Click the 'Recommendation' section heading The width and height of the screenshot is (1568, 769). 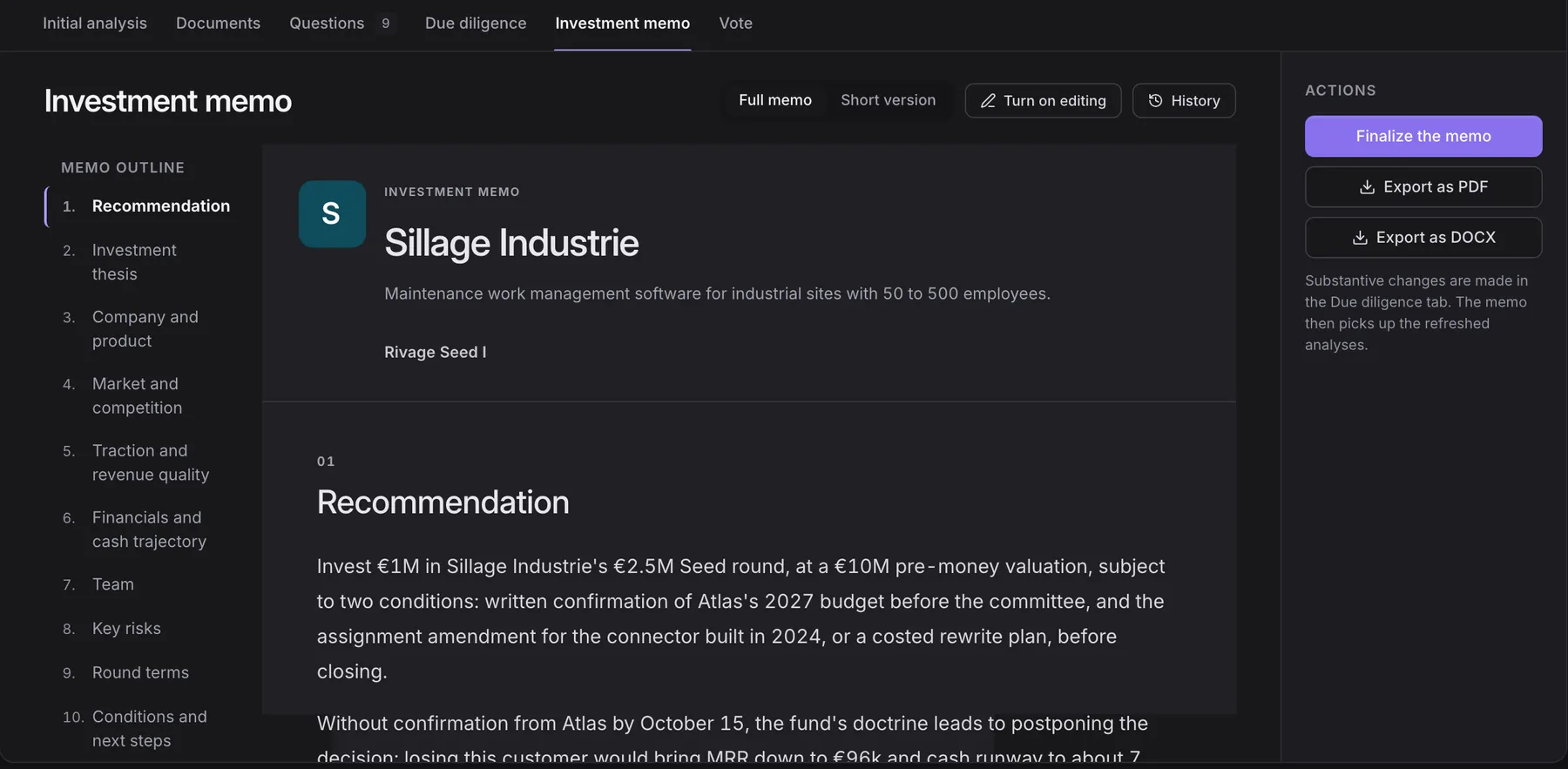[443, 503]
